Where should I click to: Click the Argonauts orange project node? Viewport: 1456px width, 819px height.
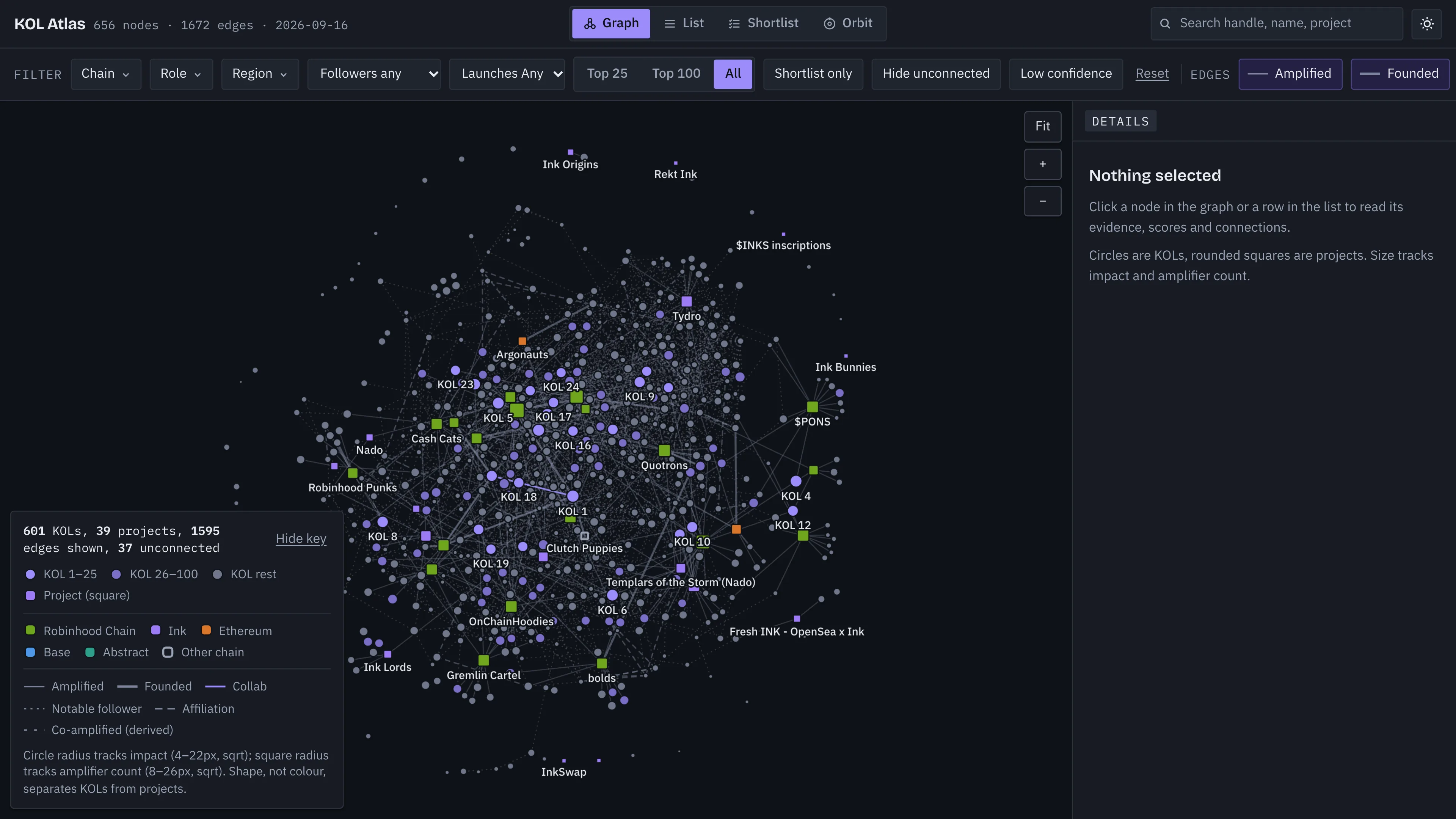[522, 341]
